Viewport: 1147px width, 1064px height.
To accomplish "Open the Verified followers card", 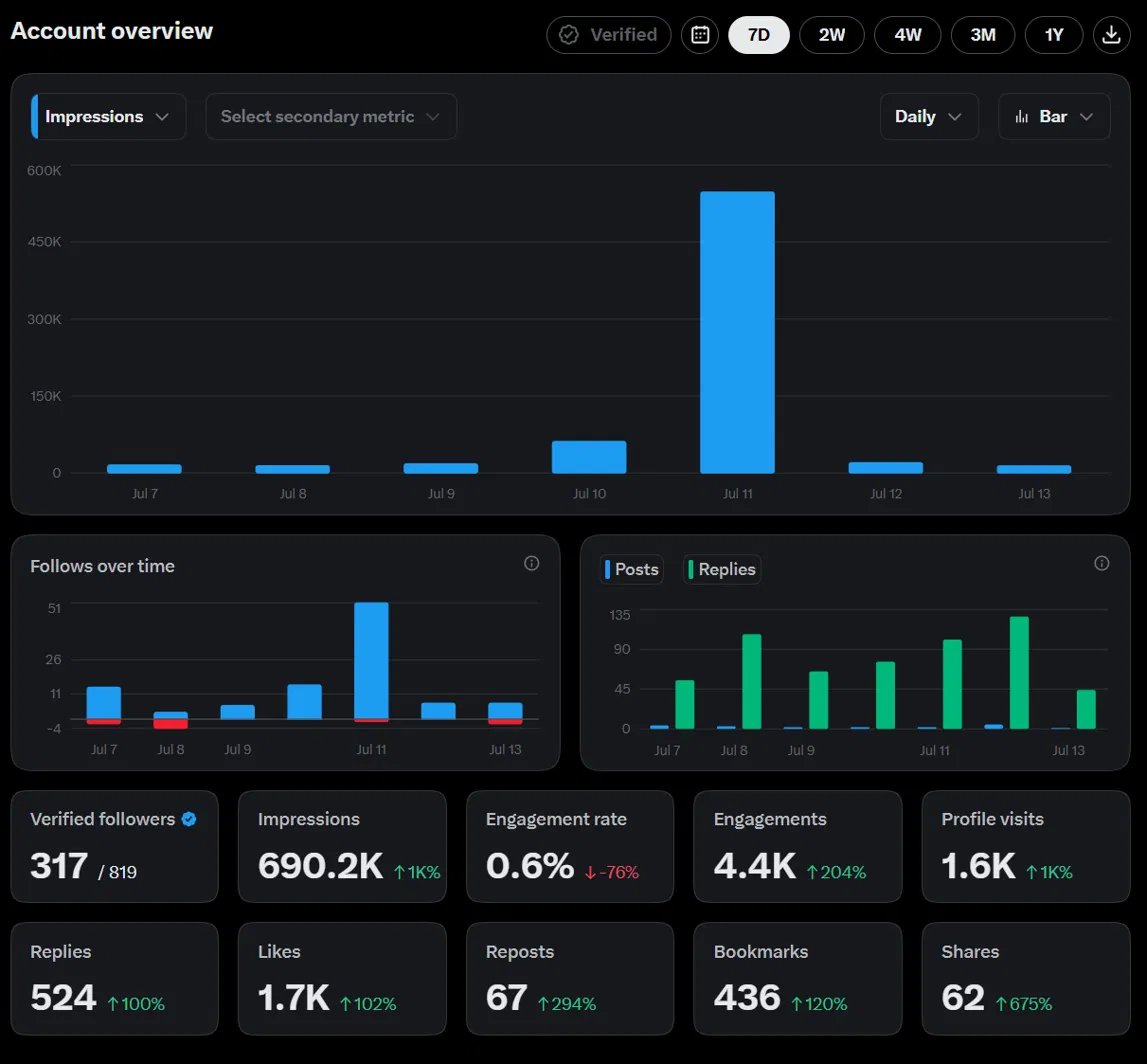I will (115, 846).
